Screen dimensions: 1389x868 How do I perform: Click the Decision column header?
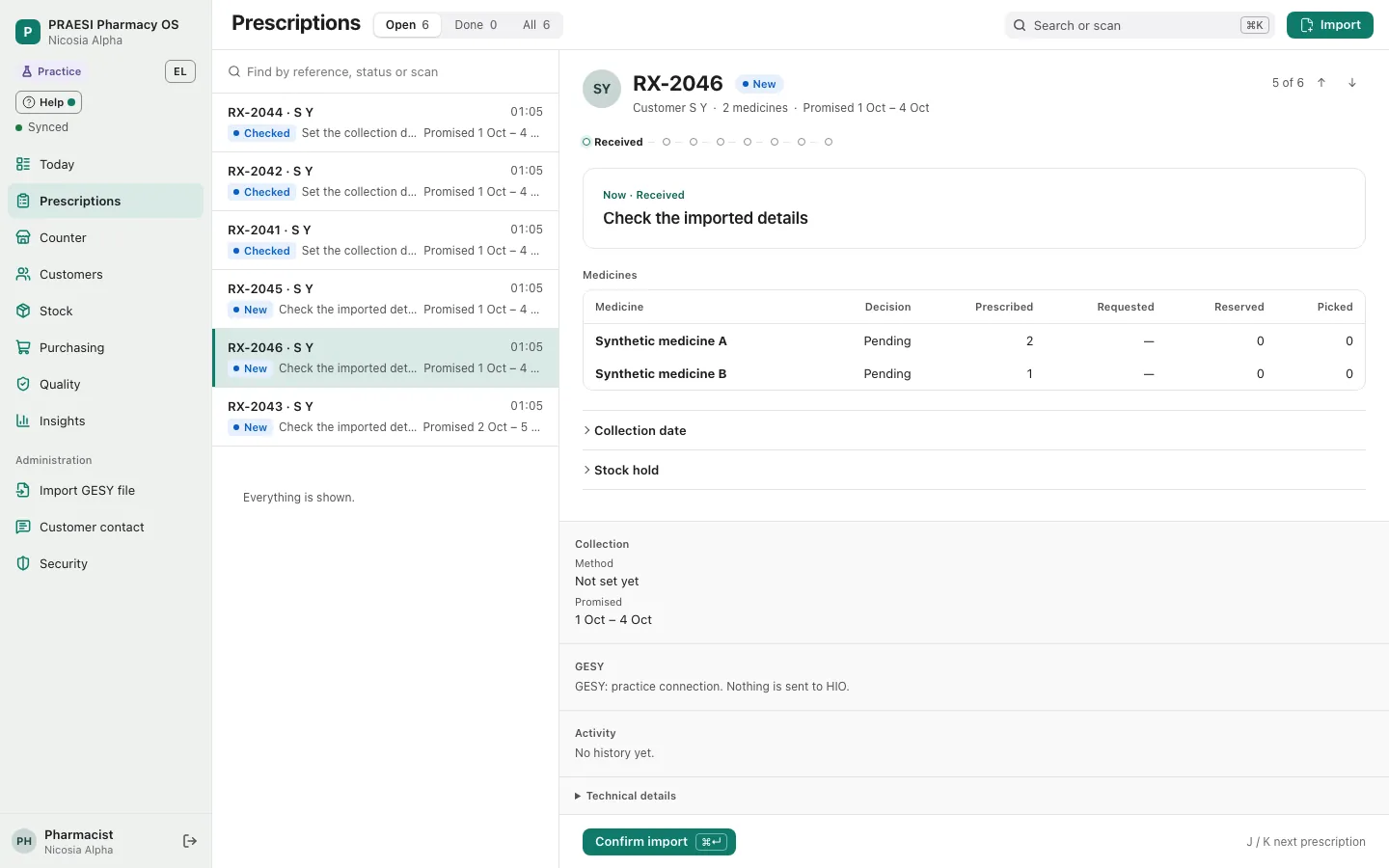point(887,307)
